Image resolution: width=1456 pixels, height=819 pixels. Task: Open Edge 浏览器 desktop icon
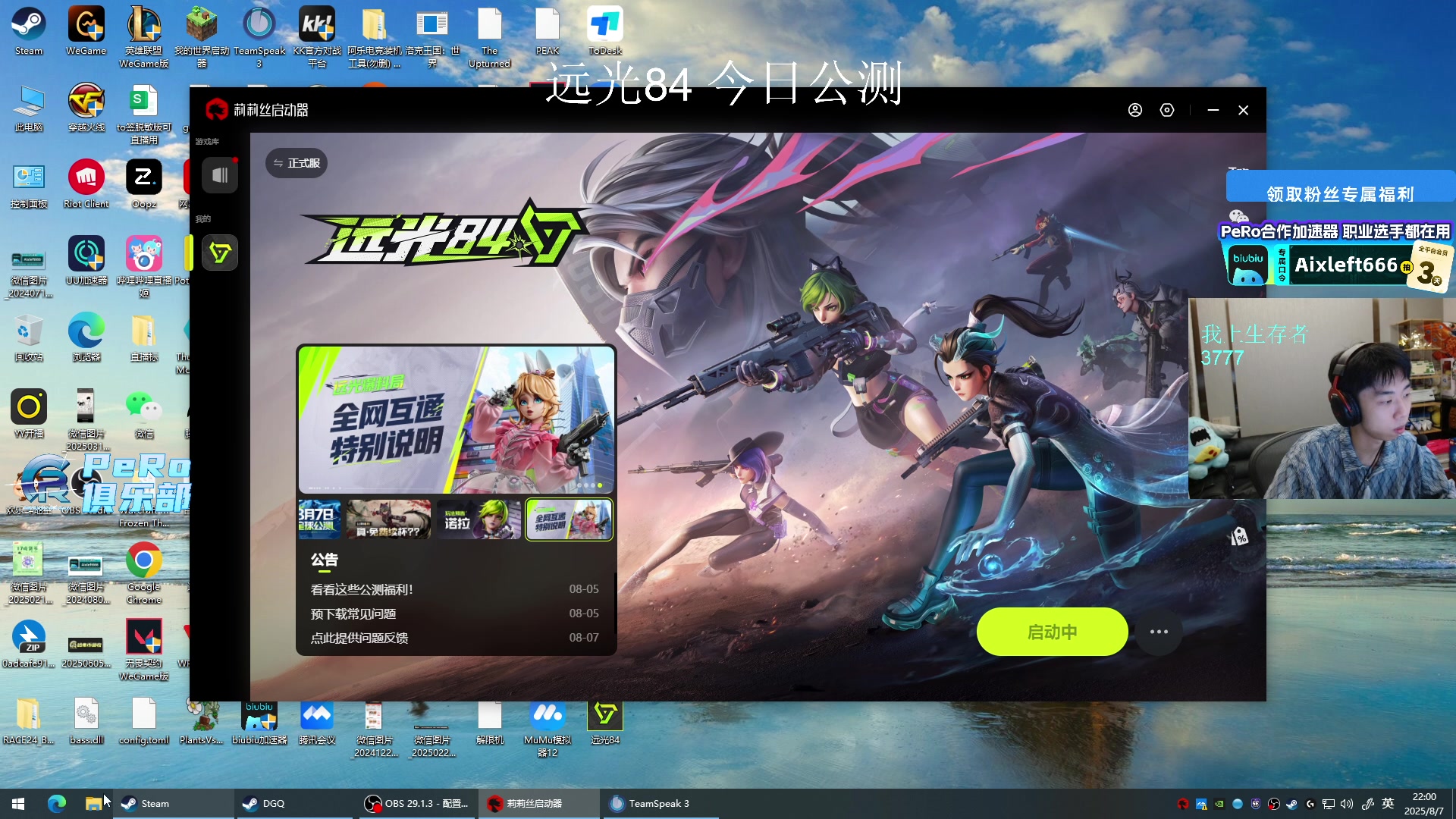point(86,338)
